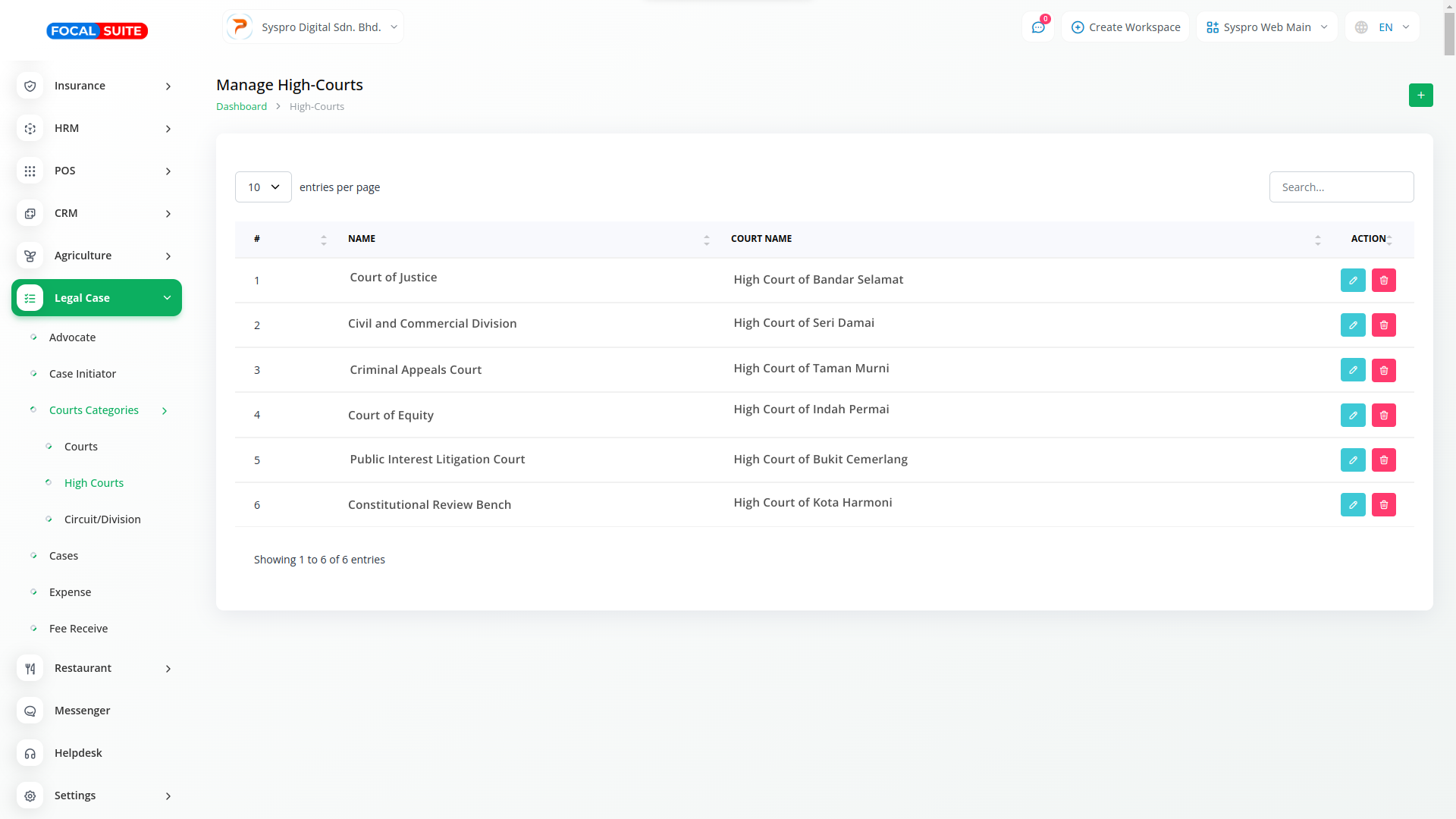Open the EN language dropdown

click(x=1382, y=27)
